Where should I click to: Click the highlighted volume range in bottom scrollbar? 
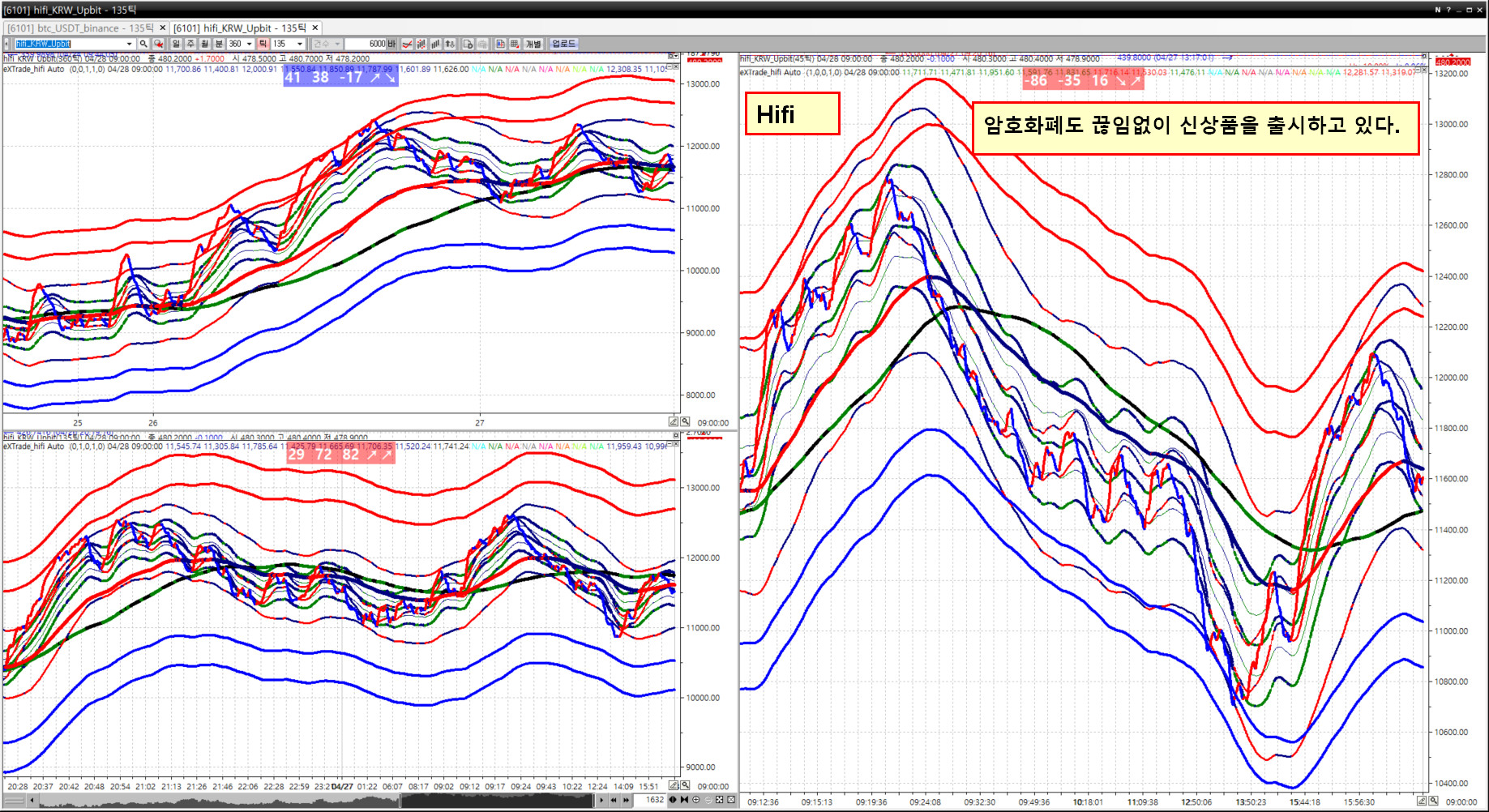pyautogui.click(x=496, y=801)
